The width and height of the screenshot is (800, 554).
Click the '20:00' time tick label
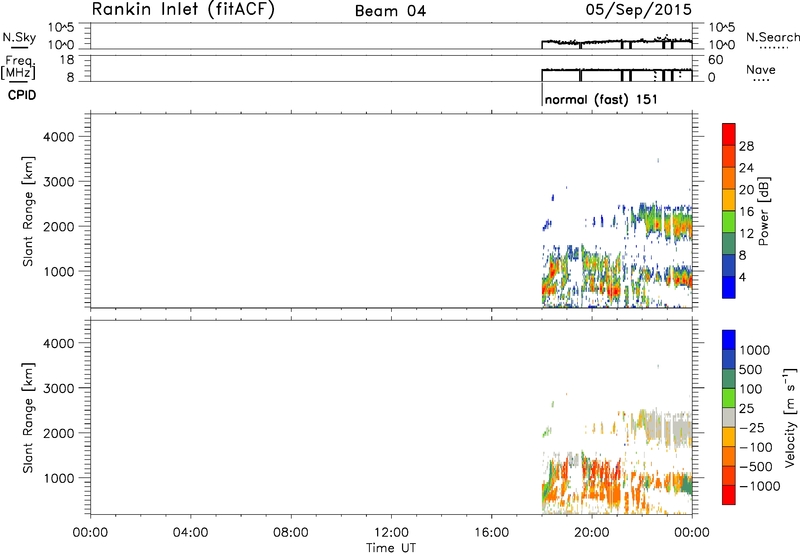[x=592, y=533]
